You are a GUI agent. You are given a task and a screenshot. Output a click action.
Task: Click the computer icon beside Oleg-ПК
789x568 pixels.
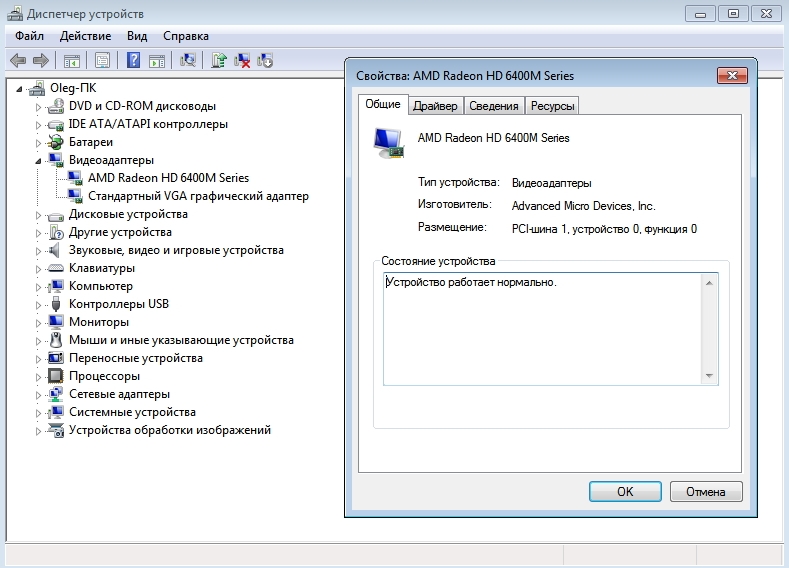(x=37, y=89)
